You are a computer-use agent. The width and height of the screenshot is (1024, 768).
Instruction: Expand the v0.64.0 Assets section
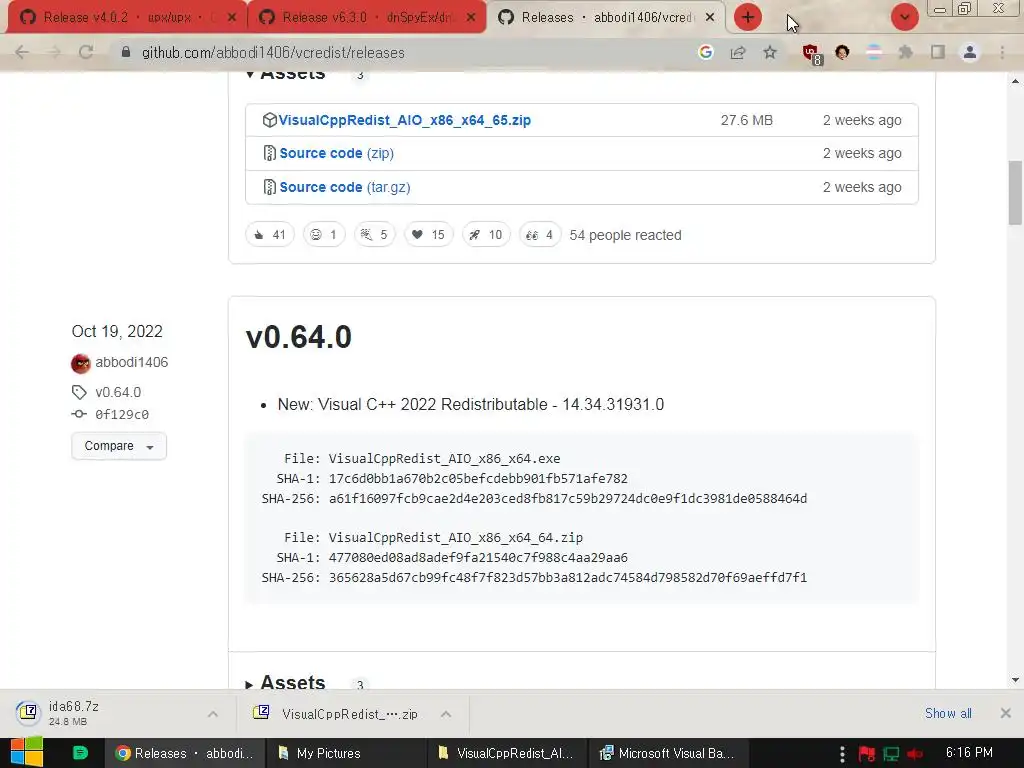[286, 682]
